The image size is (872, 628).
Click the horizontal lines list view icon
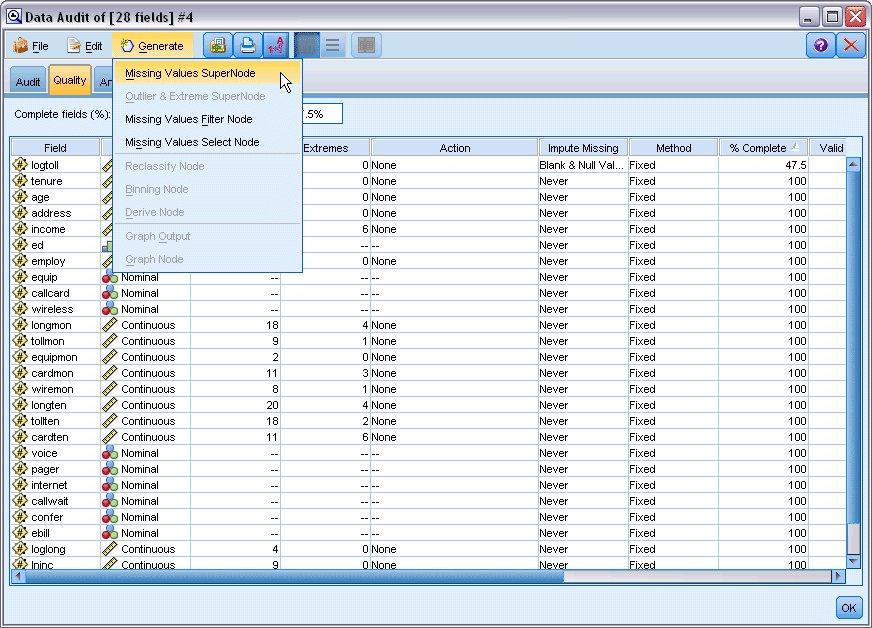tap(333, 46)
